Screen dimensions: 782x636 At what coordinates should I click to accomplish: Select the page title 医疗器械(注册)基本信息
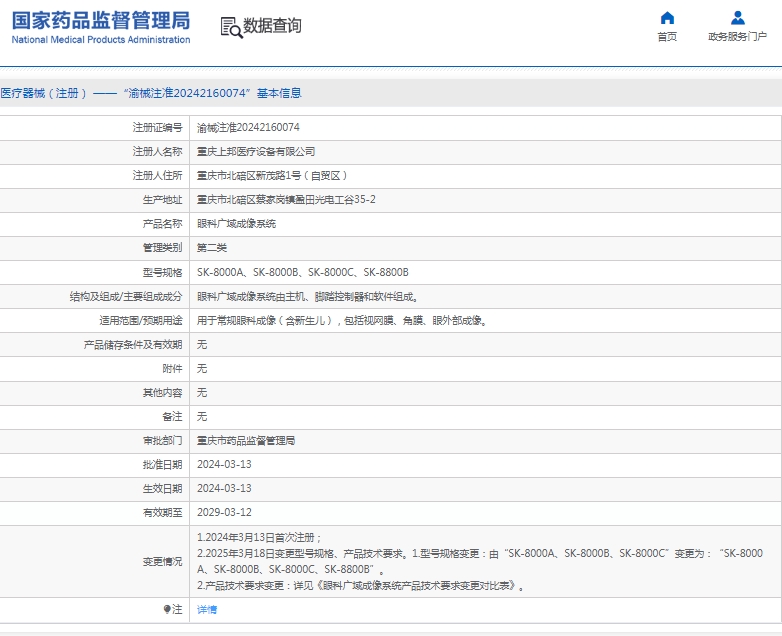pyautogui.click(x=151, y=93)
